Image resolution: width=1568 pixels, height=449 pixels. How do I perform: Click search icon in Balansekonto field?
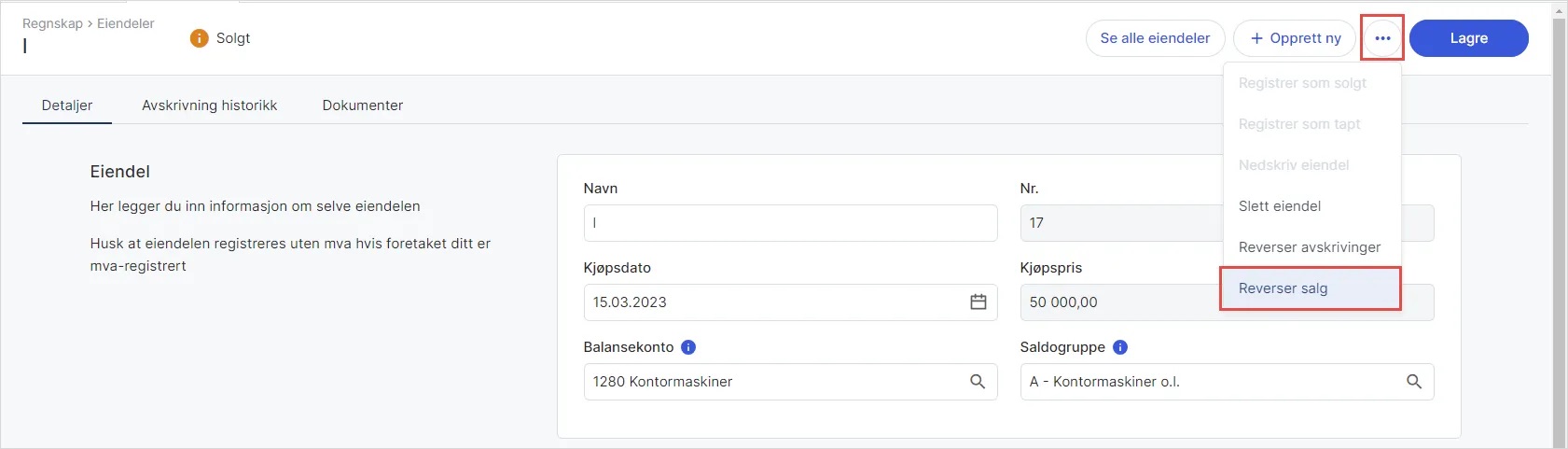click(978, 382)
